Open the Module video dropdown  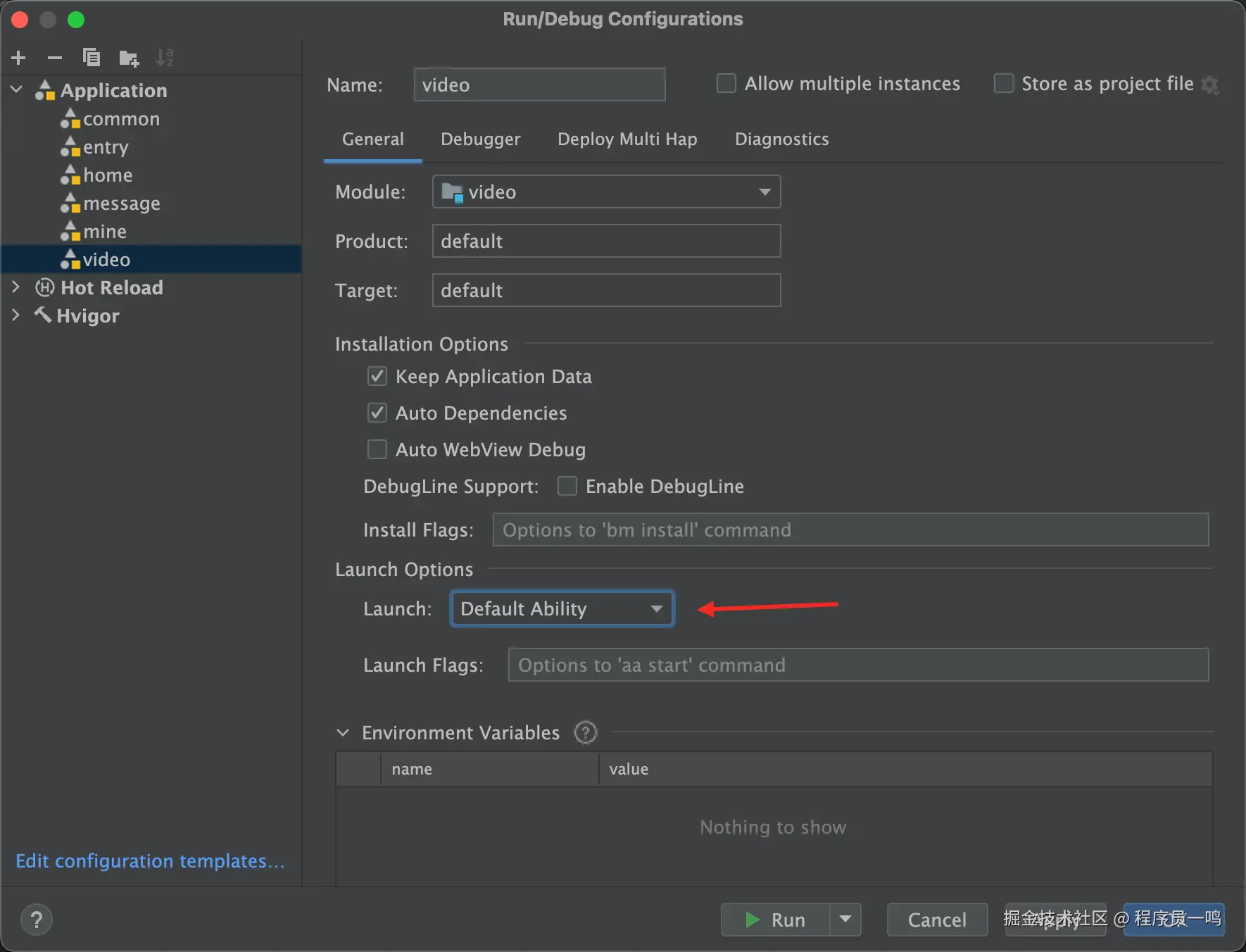606,192
